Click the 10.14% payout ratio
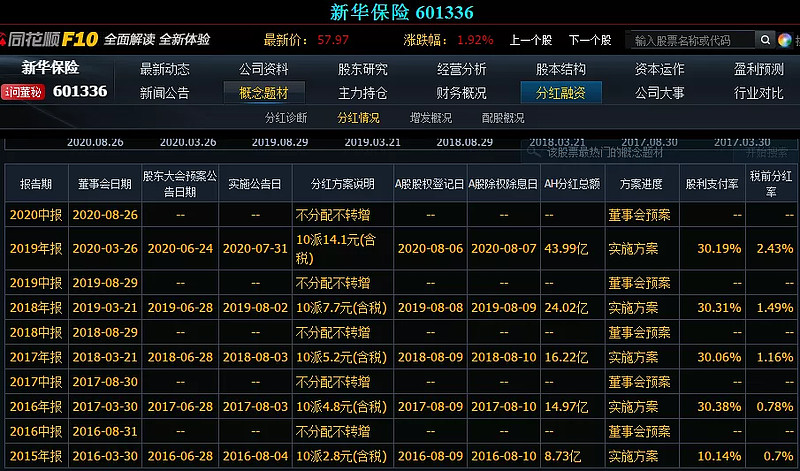This screenshot has height=471, width=800. click(x=719, y=456)
